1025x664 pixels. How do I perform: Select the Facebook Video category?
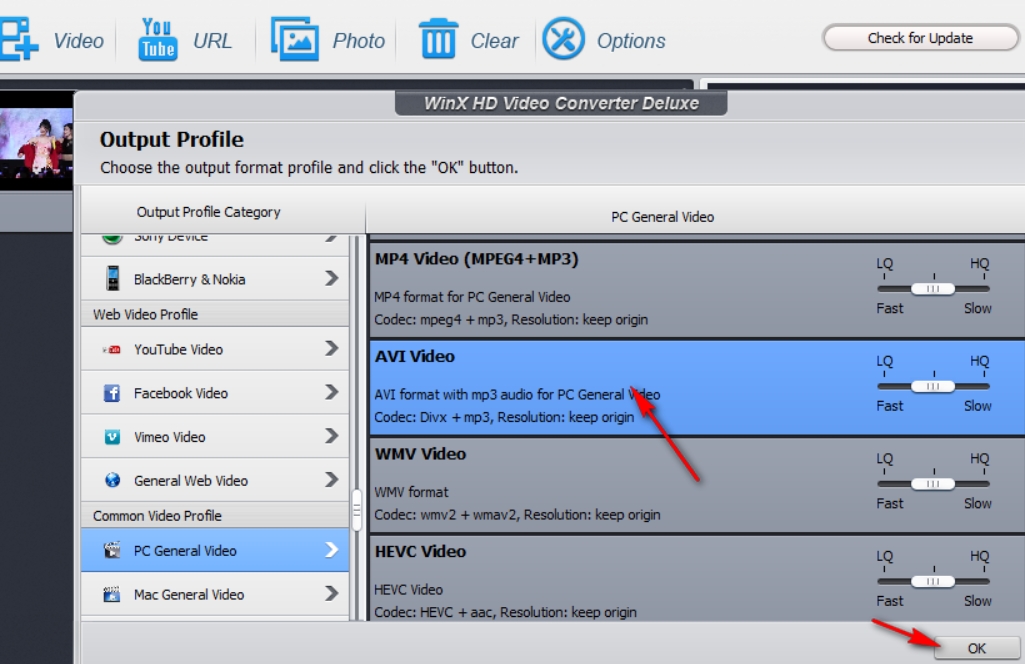pyautogui.click(x=215, y=393)
